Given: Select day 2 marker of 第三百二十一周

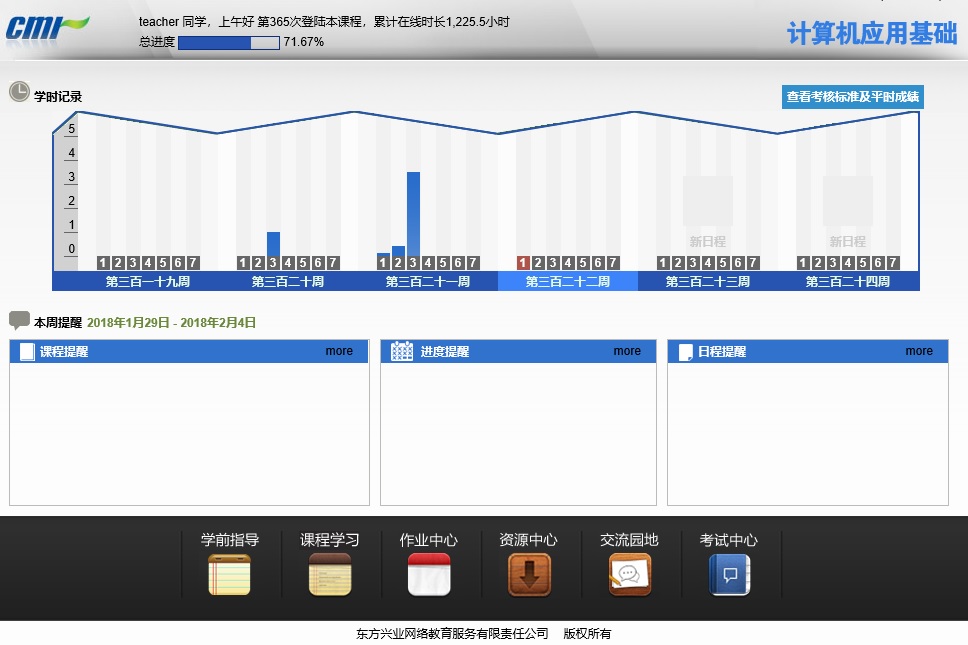Looking at the screenshot, I should (x=398, y=263).
